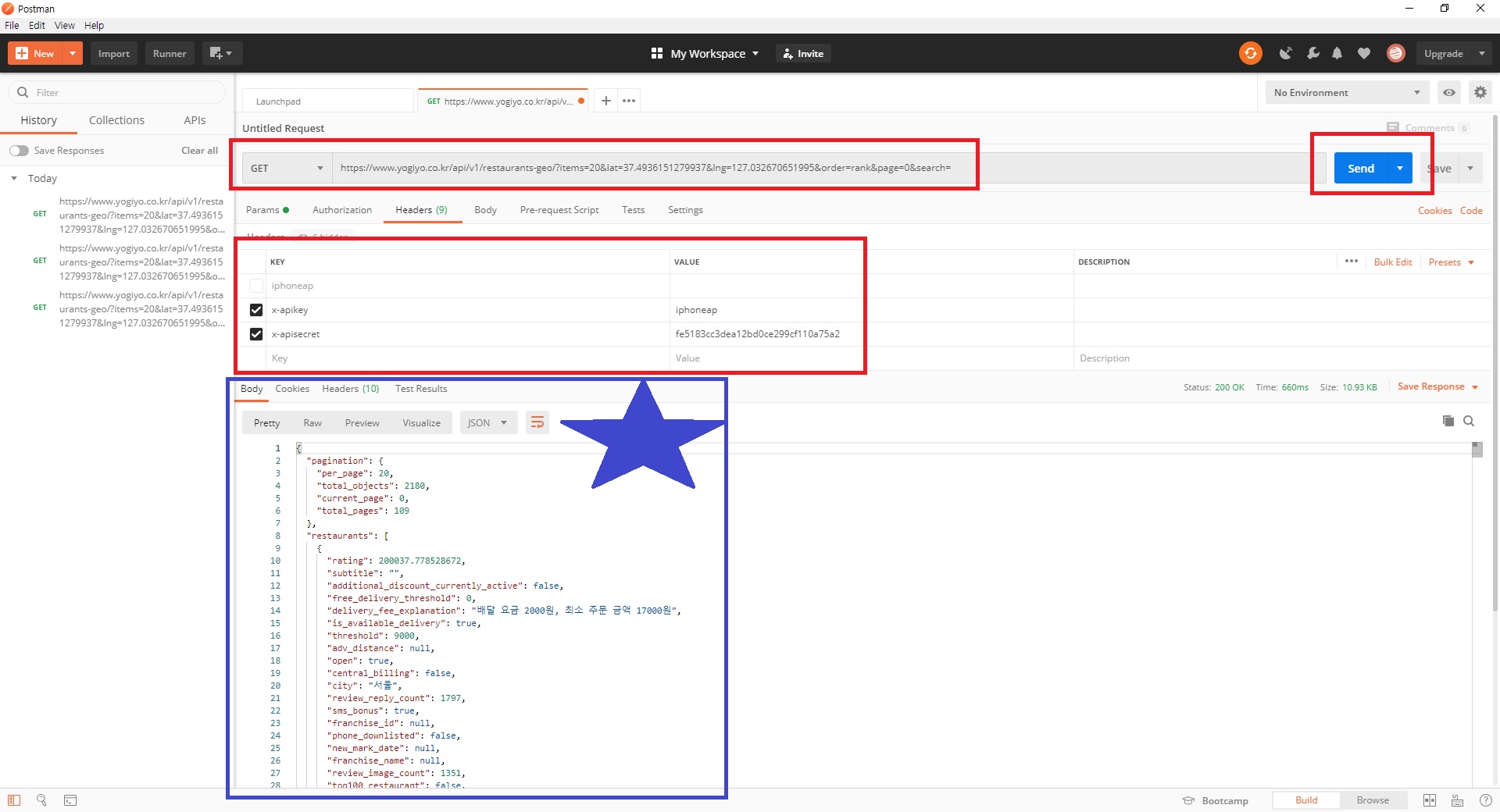Open the Presets dropdown
This screenshot has width=1500, height=812.
[x=1452, y=262]
